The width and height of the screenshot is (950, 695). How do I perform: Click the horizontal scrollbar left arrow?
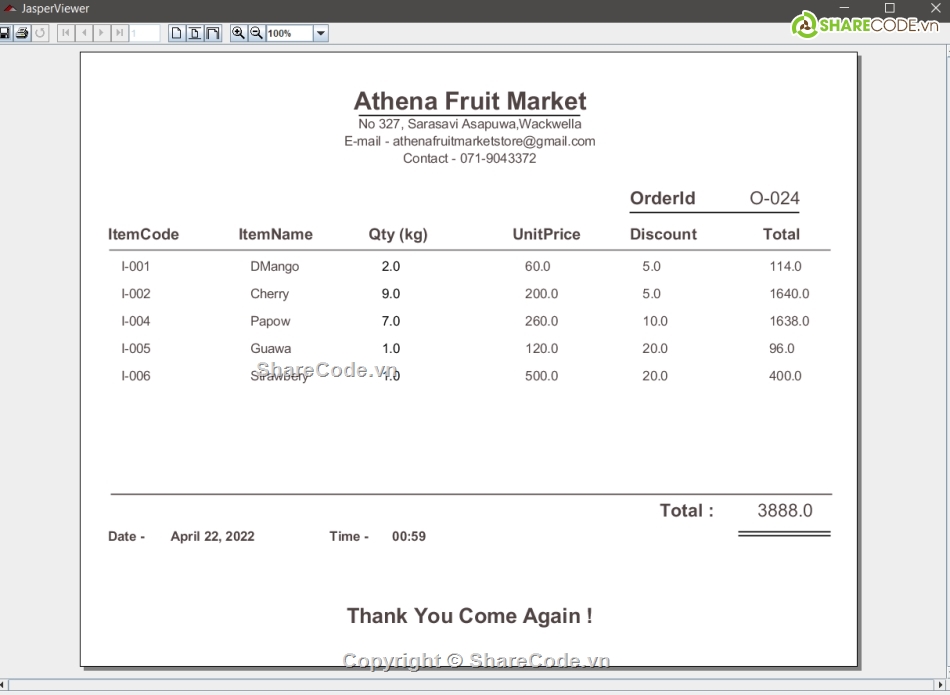[x=4, y=686]
